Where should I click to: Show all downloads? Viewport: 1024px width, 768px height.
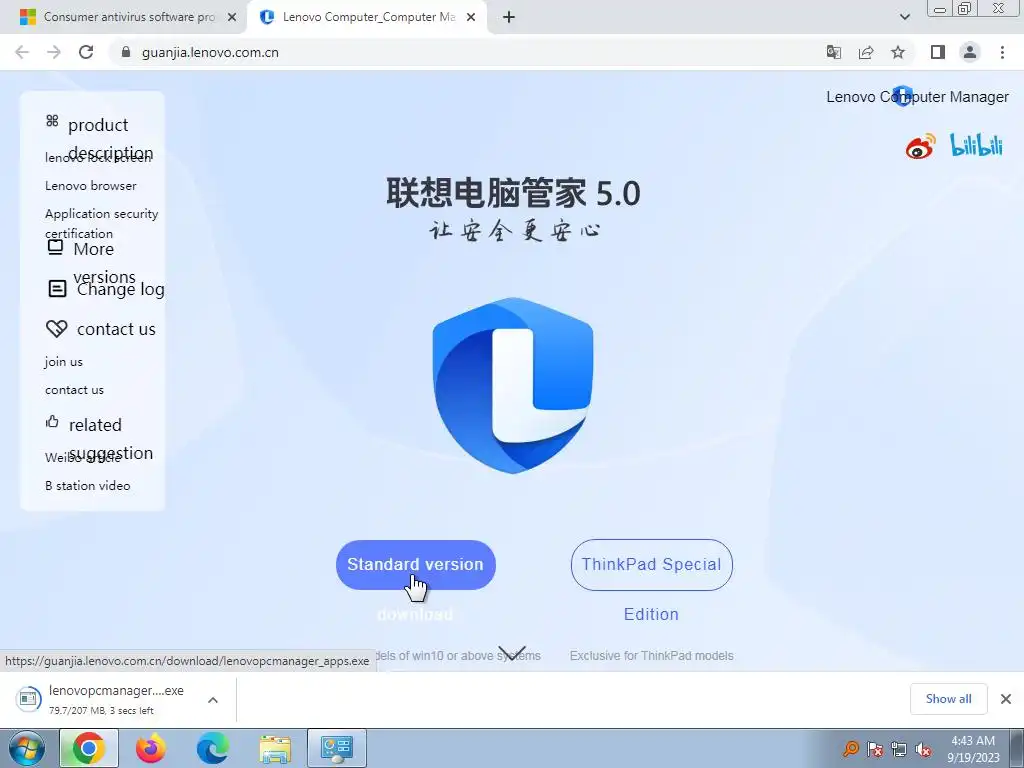coord(949,699)
